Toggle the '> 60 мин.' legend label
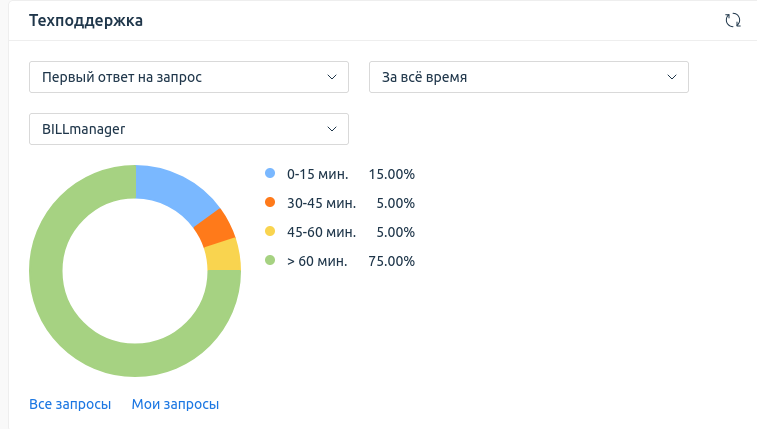 (x=317, y=261)
